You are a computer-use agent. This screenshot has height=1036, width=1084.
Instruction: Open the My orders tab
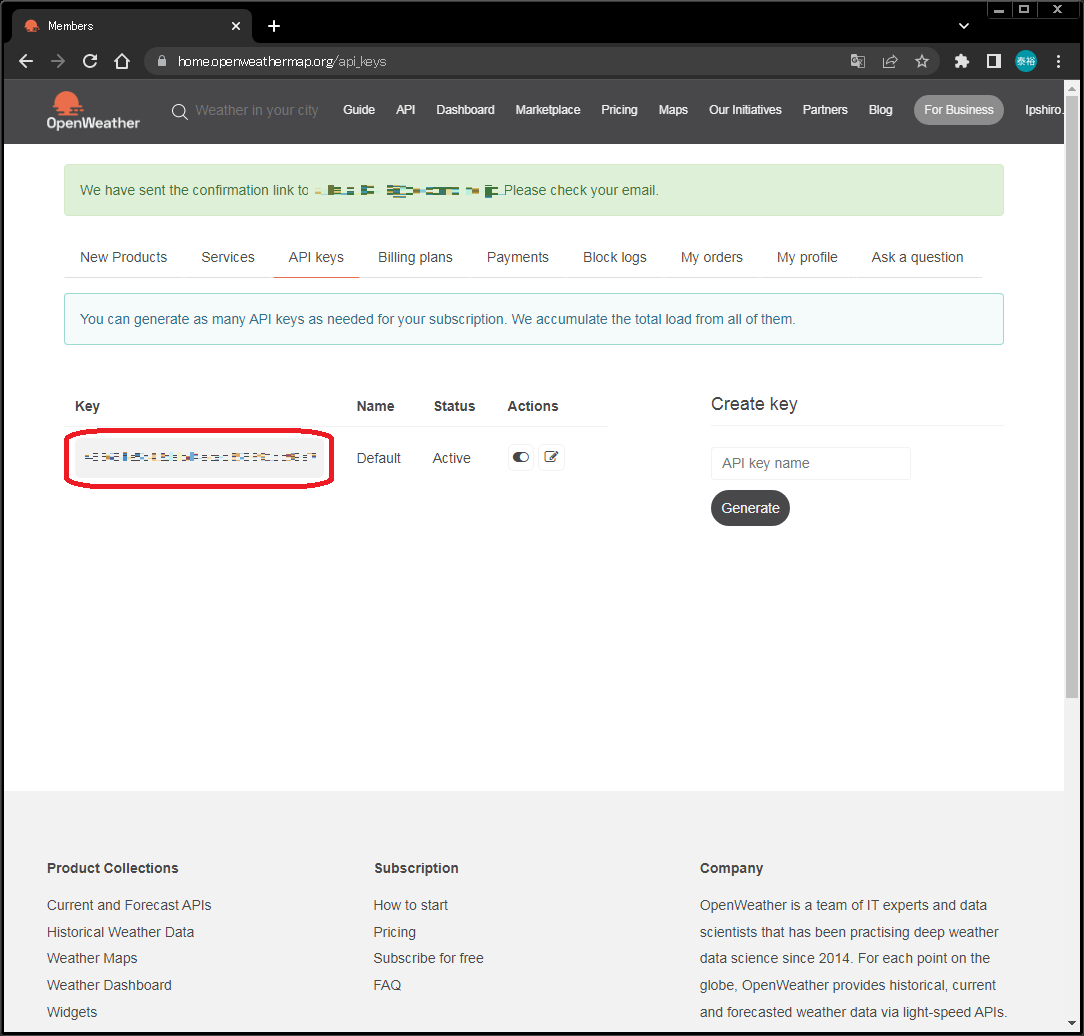[x=711, y=257]
